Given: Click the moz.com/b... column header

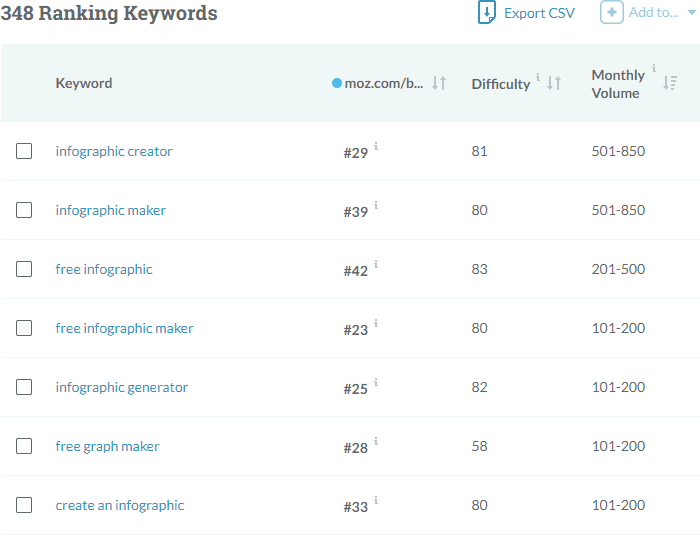Looking at the screenshot, I should click(x=384, y=83).
